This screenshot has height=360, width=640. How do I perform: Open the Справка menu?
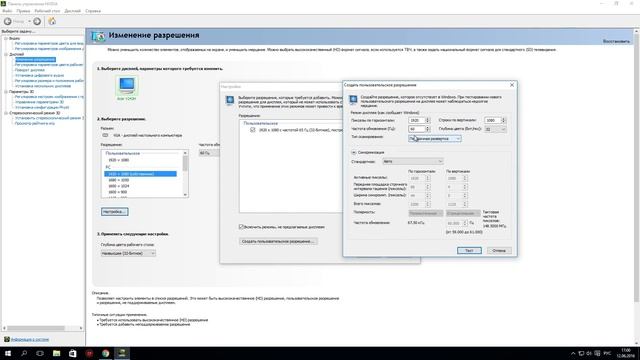pos(93,11)
